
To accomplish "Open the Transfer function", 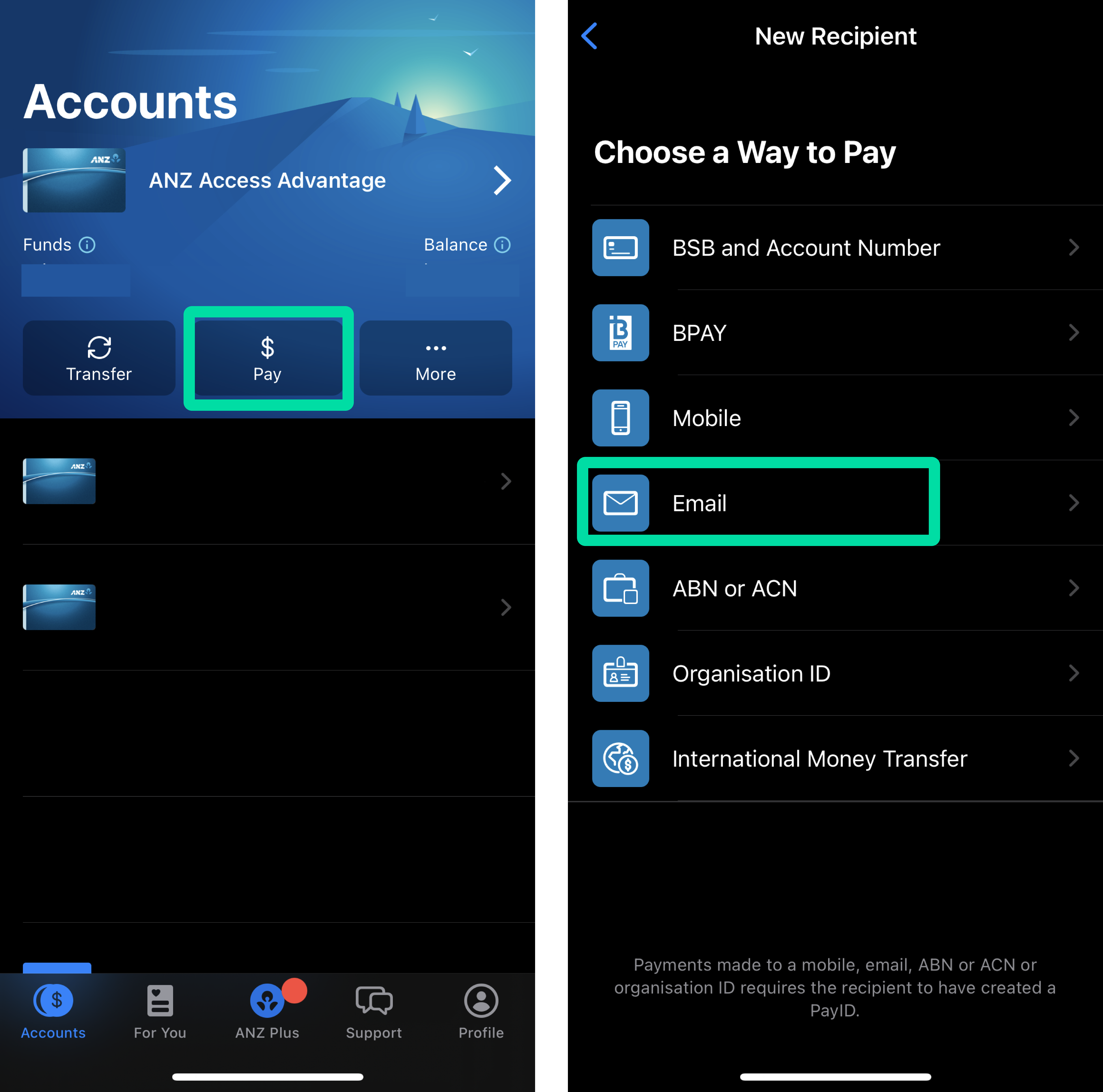I will [x=99, y=358].
